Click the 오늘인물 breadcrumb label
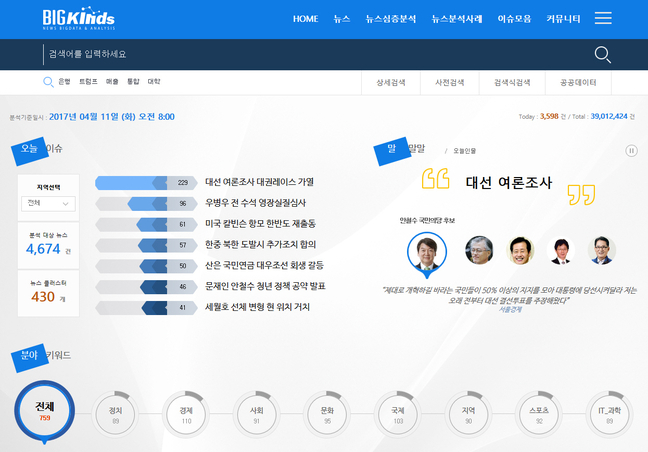Screen dimensions: 648x452 (465, 151)
